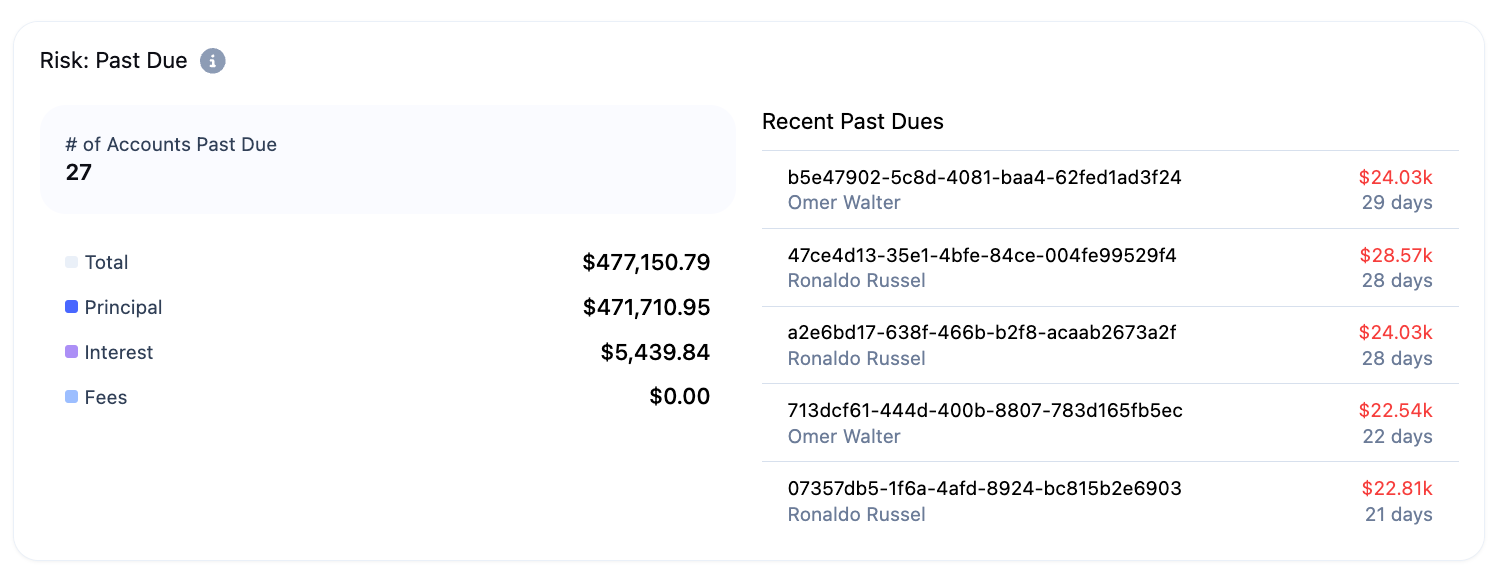The height and width of the screenshot is (574, 1506).
Task: Click the # of Accounts Past Due card
Action: coord(388,159)
